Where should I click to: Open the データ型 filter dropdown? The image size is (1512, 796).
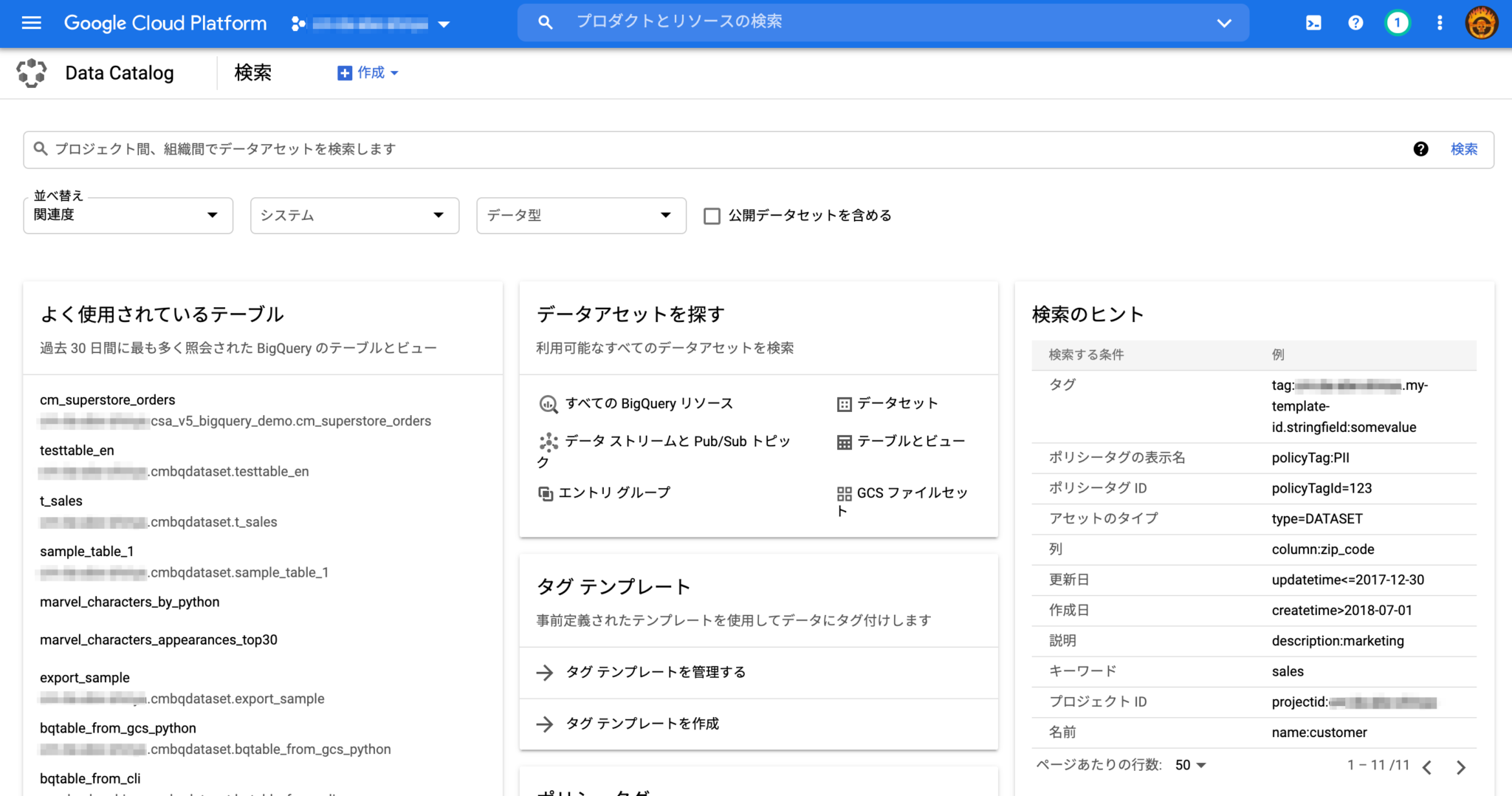click(580, 216)
